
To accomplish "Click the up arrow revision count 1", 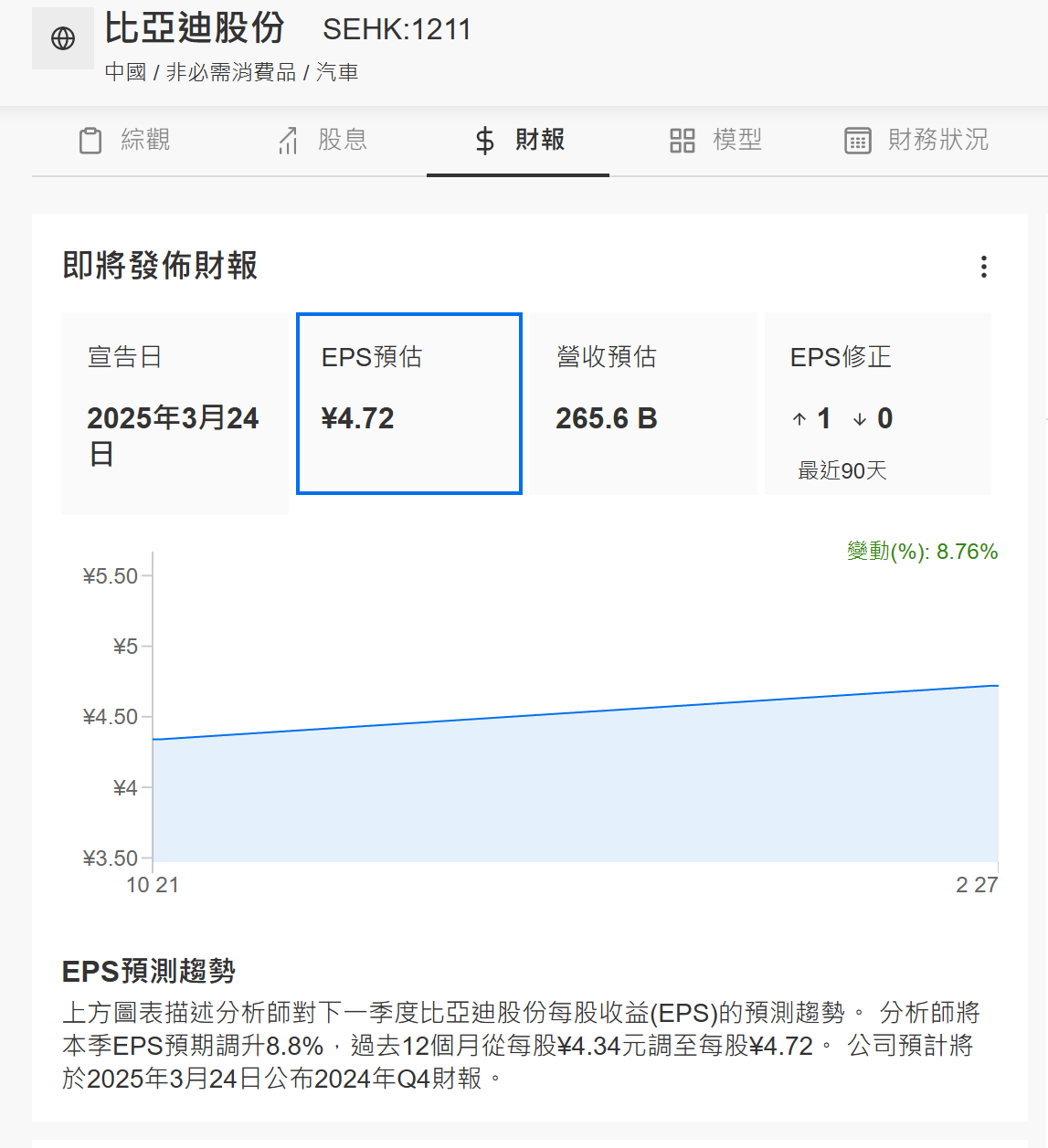I will point(812,418).
